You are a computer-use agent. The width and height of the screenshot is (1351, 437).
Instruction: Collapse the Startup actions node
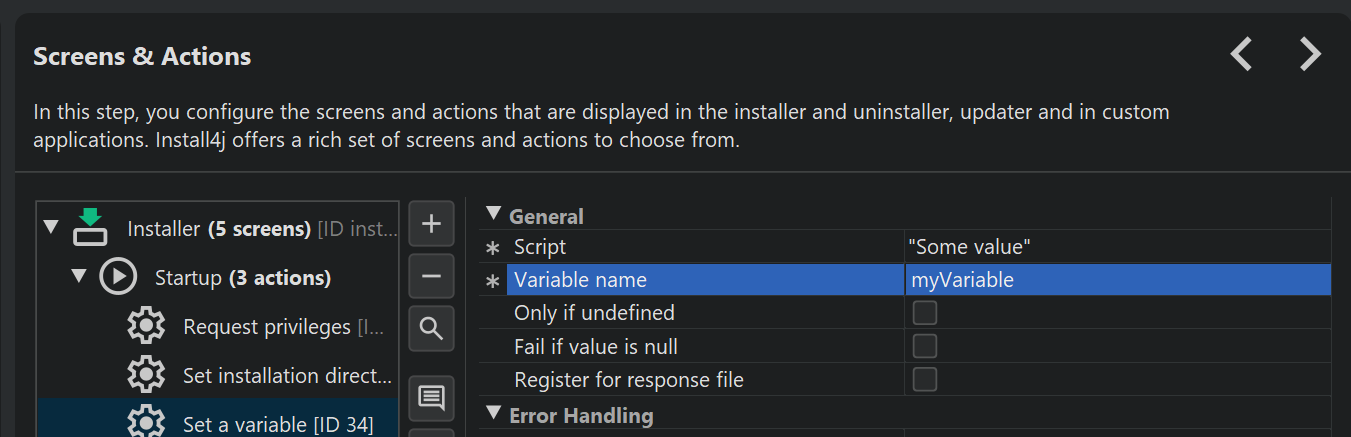[79, 277]
